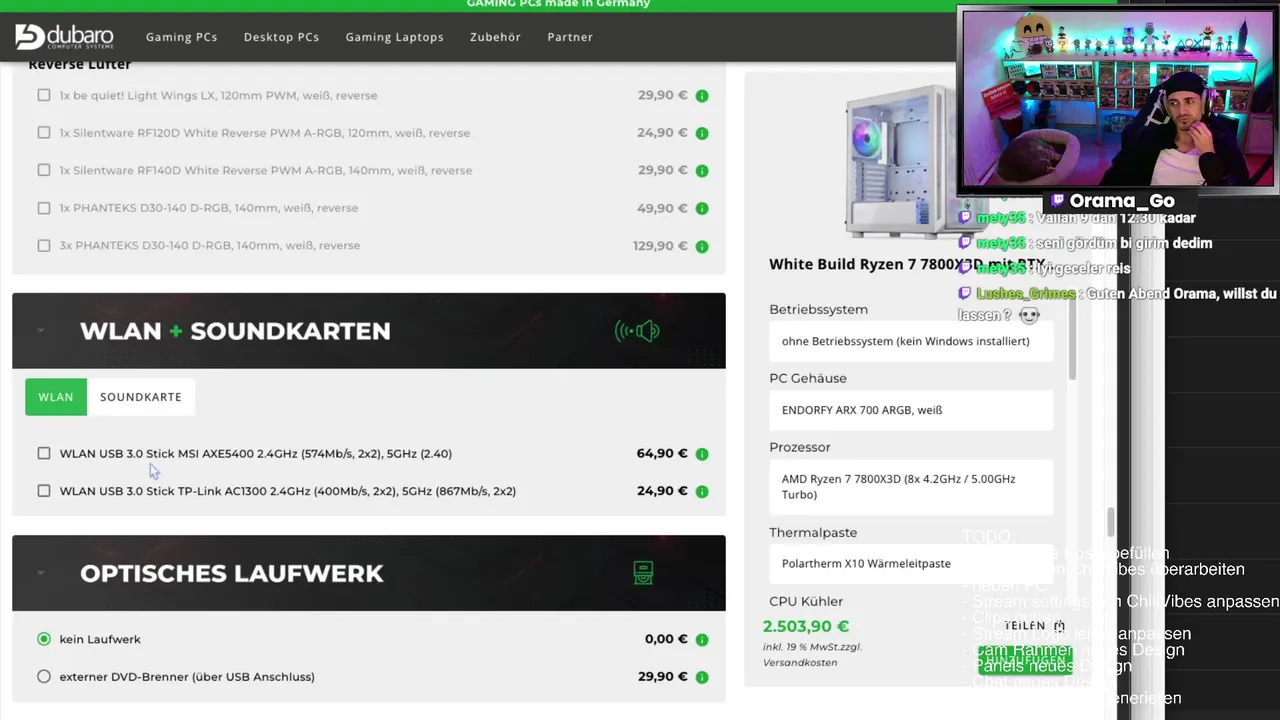Click the 64,90 € price text
Viewport: 1280px width, 720px height.
(x=662, y=453)
